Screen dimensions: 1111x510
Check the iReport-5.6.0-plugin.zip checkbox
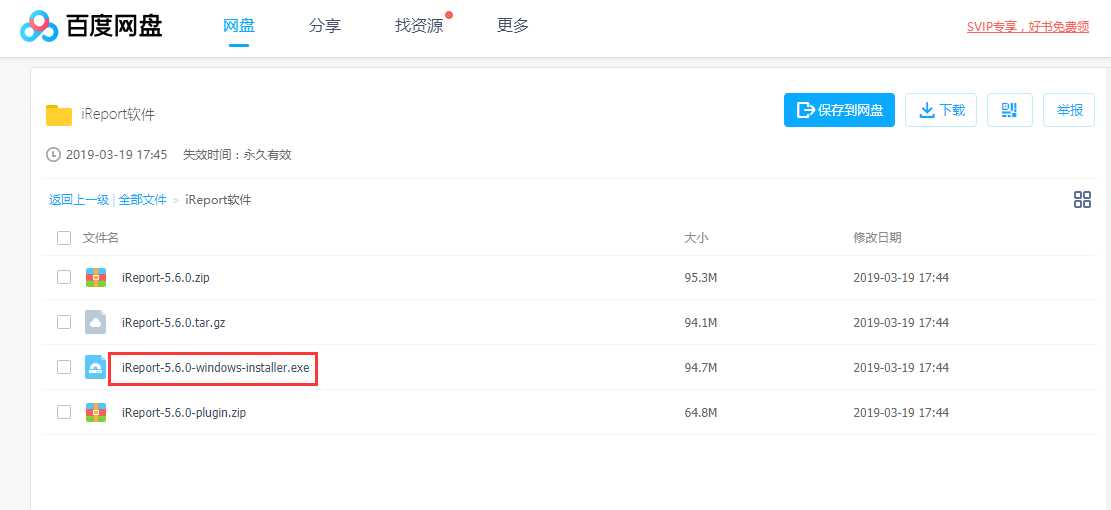(x=64, y=412)
